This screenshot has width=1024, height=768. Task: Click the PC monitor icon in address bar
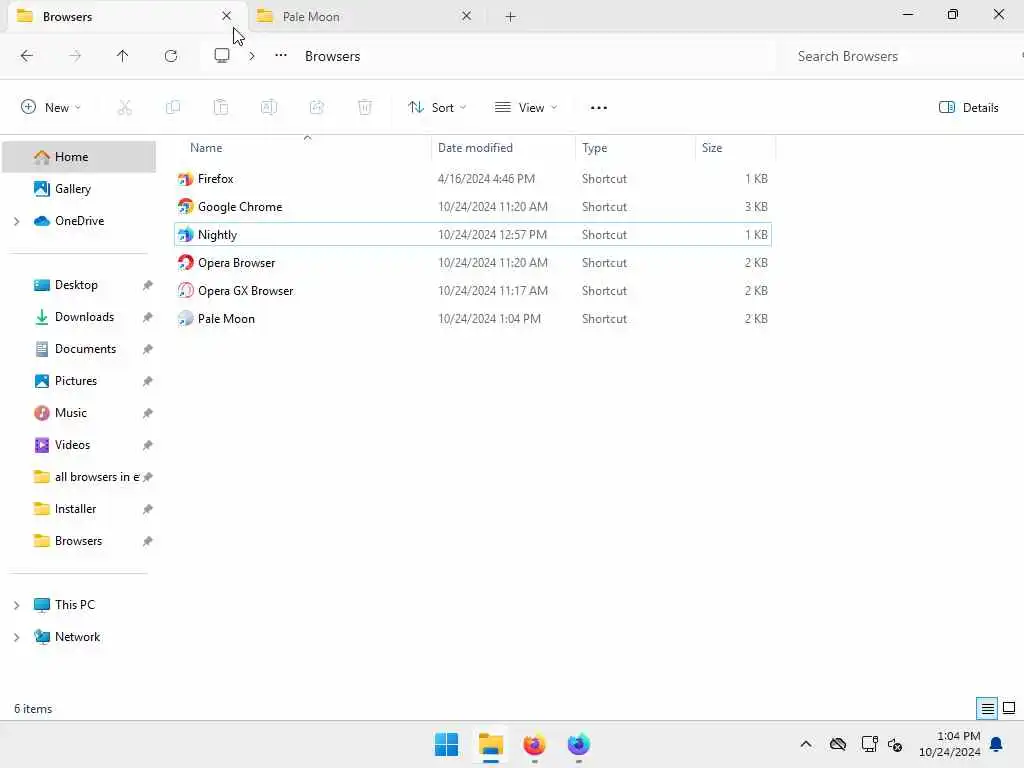222,56
